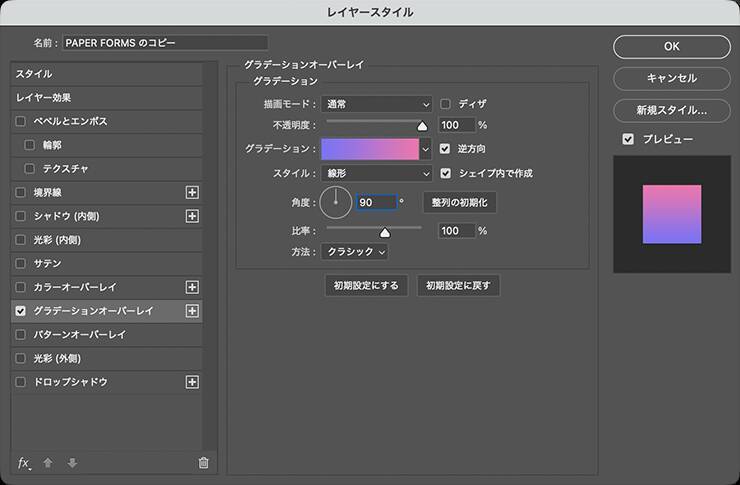Click the 名前 input field

pos(165,43)
